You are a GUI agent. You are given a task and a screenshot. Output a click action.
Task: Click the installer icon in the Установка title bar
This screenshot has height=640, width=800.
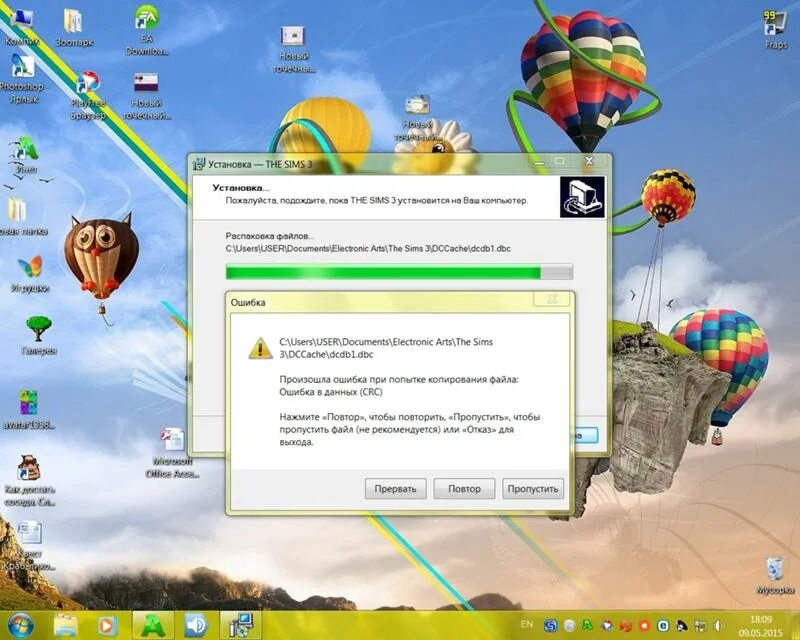pos(198,164)
